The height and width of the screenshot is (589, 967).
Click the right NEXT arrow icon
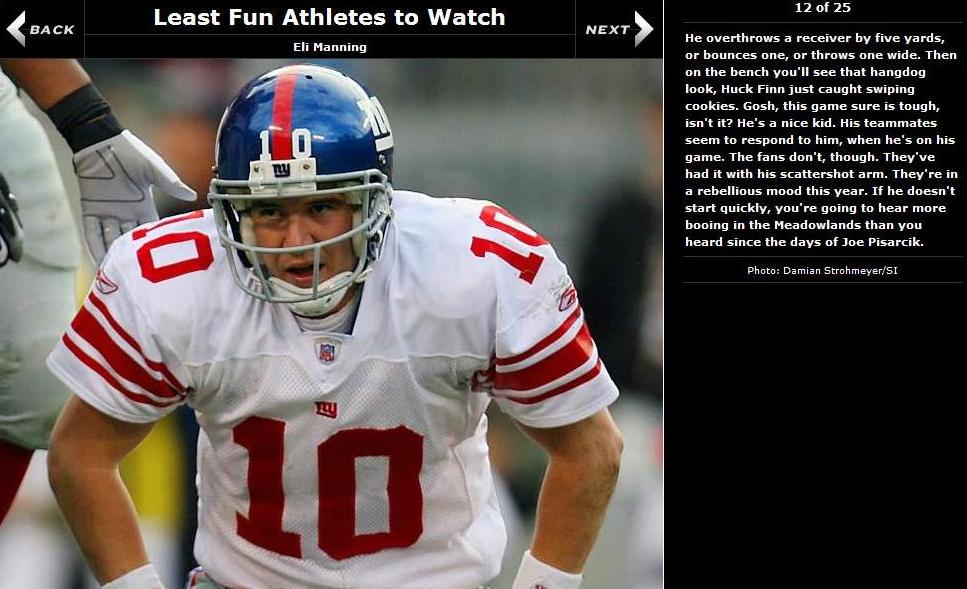pyautogui.click(x=643, y=29)
